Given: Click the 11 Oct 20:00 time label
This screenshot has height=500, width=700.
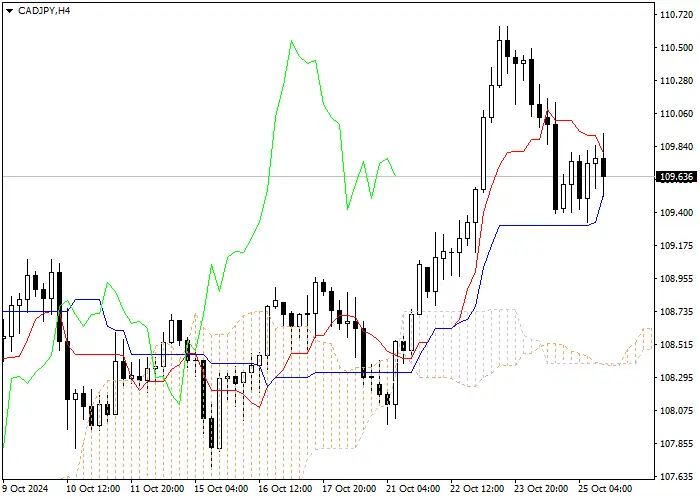Looking at the screenshot, I should pos(157,488).
